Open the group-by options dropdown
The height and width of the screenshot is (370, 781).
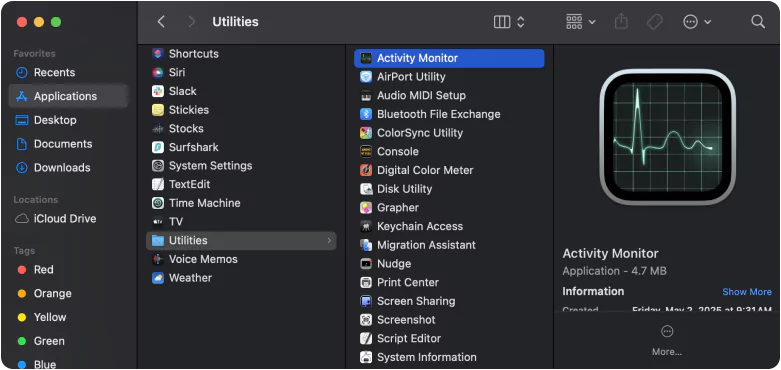(581, 22)
